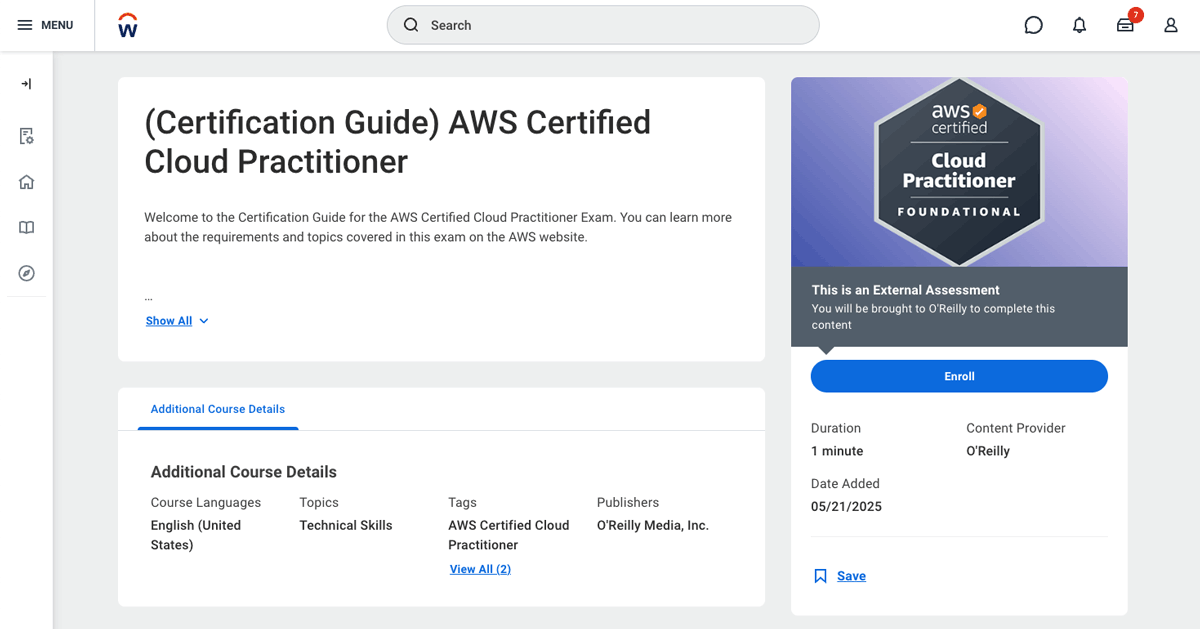The image size is (1200, 629).
Task: Click the welcome description paragraph
Action: click(438, 227)
